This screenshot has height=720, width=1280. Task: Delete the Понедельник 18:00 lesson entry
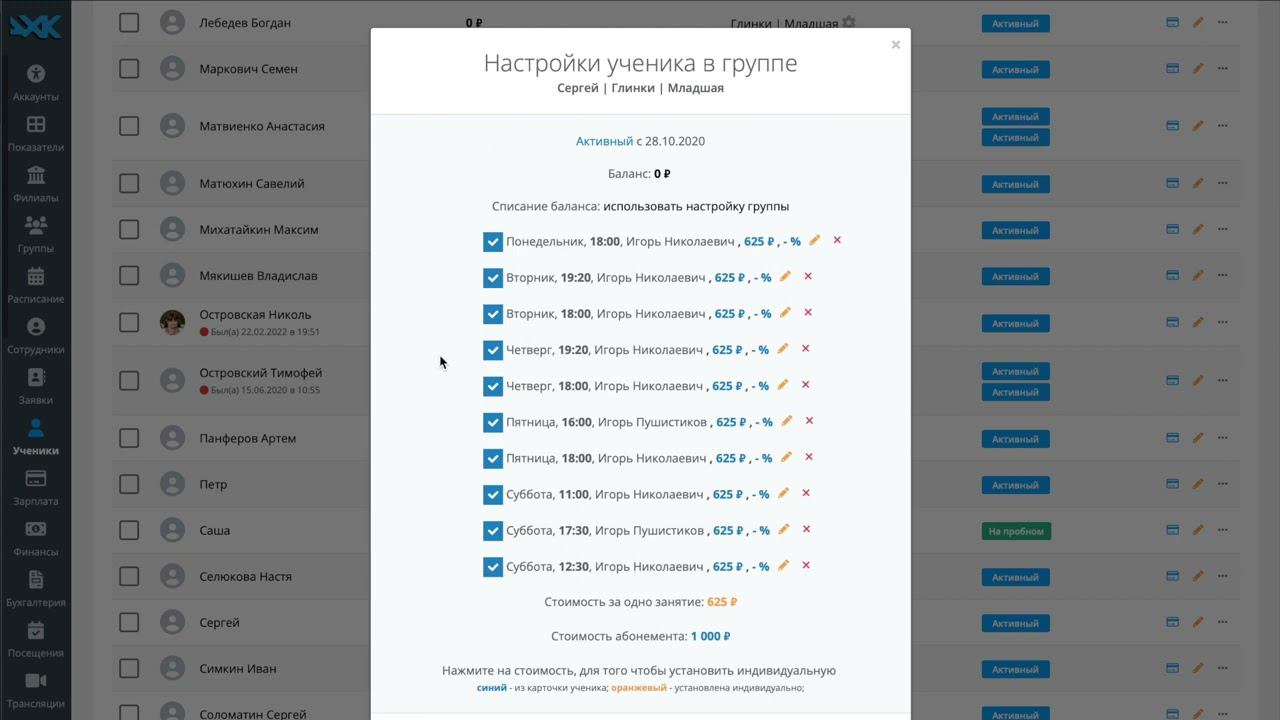tap(837, 240)
